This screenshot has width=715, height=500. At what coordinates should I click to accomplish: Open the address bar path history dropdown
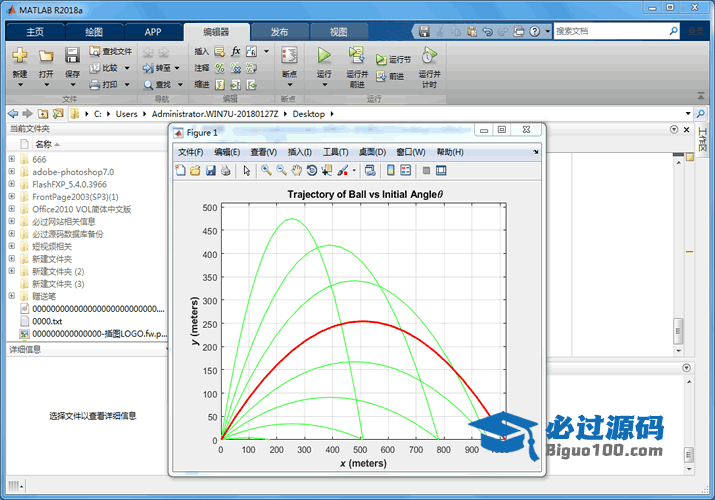pyautogui.click(x=688, y=113)
